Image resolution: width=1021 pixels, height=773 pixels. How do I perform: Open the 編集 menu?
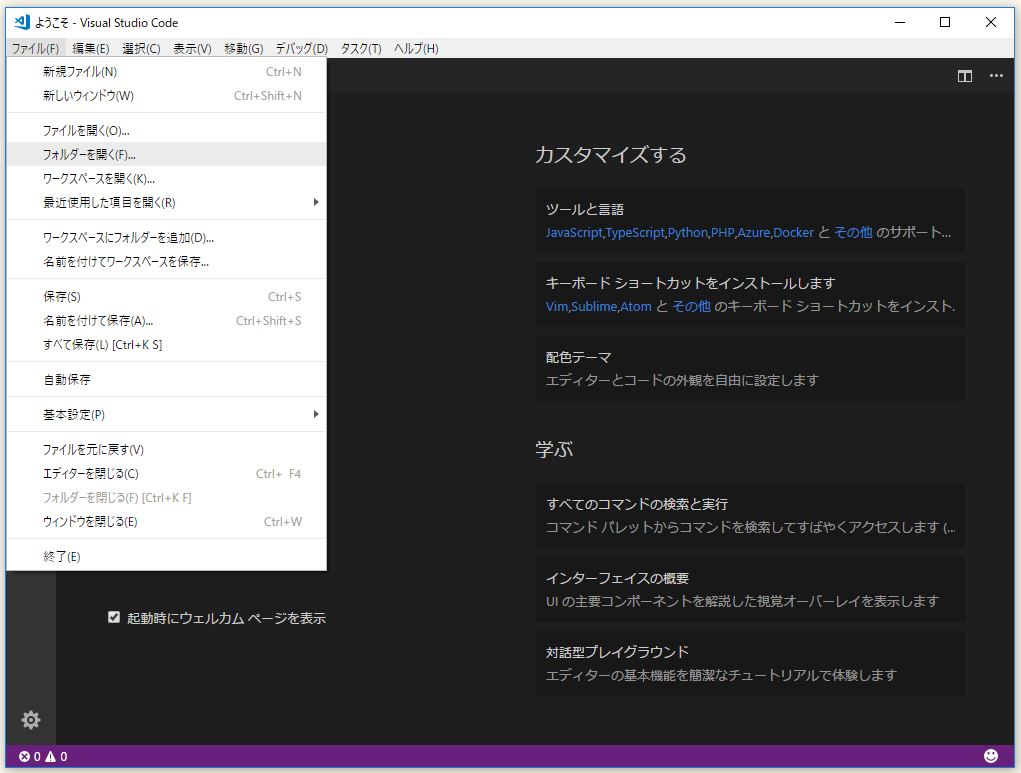click(x=90, y=48)
